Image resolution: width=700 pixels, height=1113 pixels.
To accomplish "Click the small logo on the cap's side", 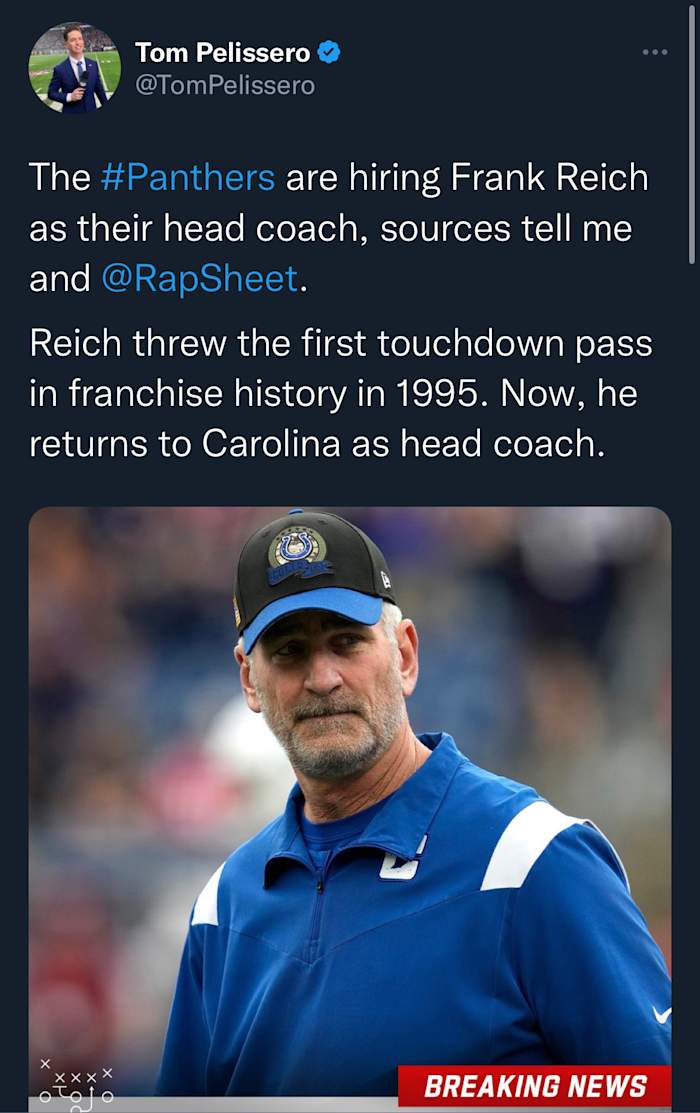I will point(386,580).
